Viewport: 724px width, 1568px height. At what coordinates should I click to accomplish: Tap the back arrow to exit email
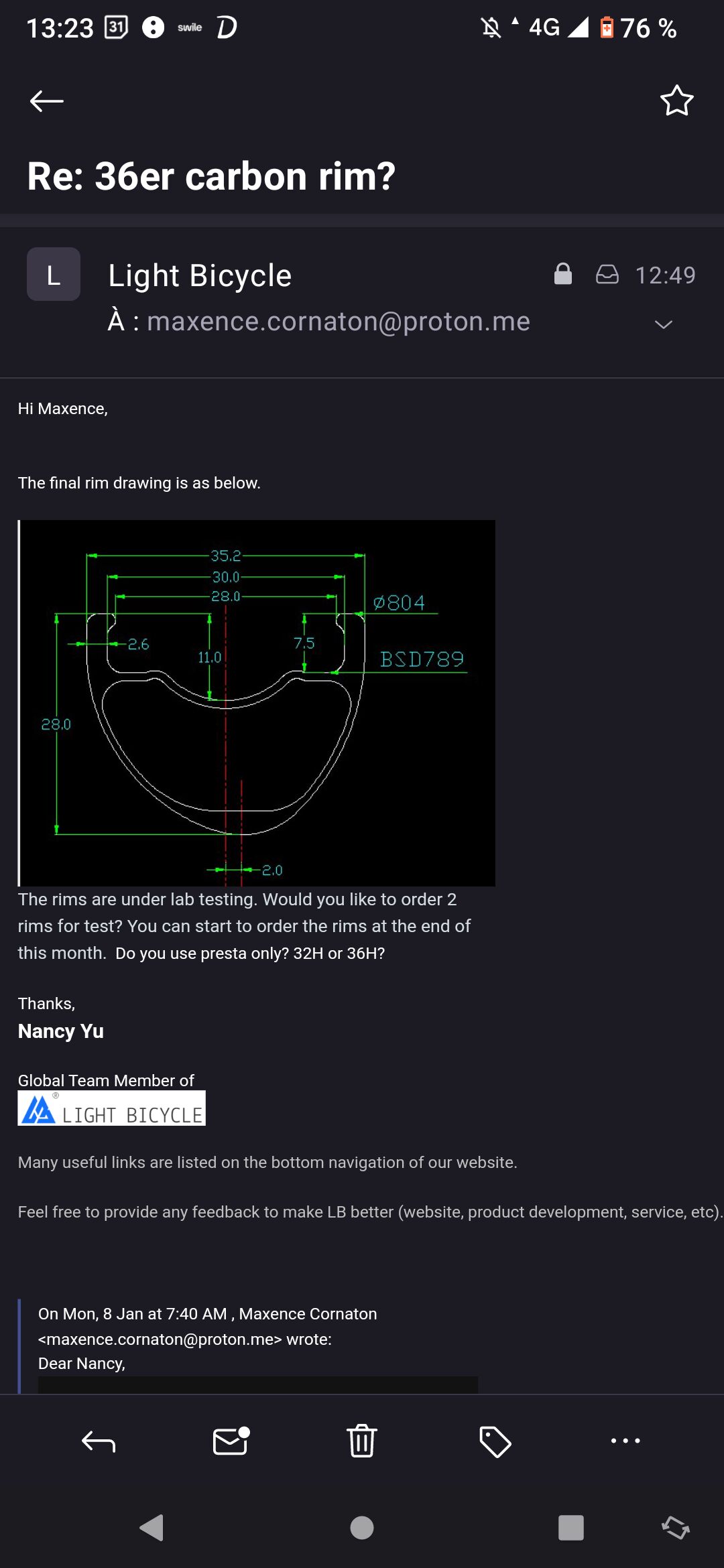click(x=47, y=101)
